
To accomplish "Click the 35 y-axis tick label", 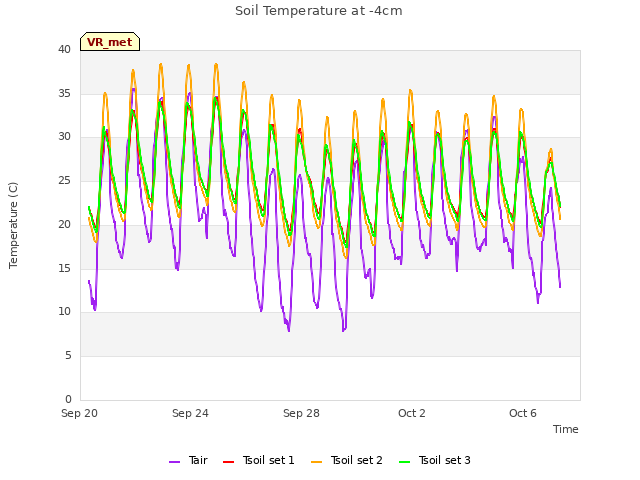I will pyautogui.click(x=64, y=93).
